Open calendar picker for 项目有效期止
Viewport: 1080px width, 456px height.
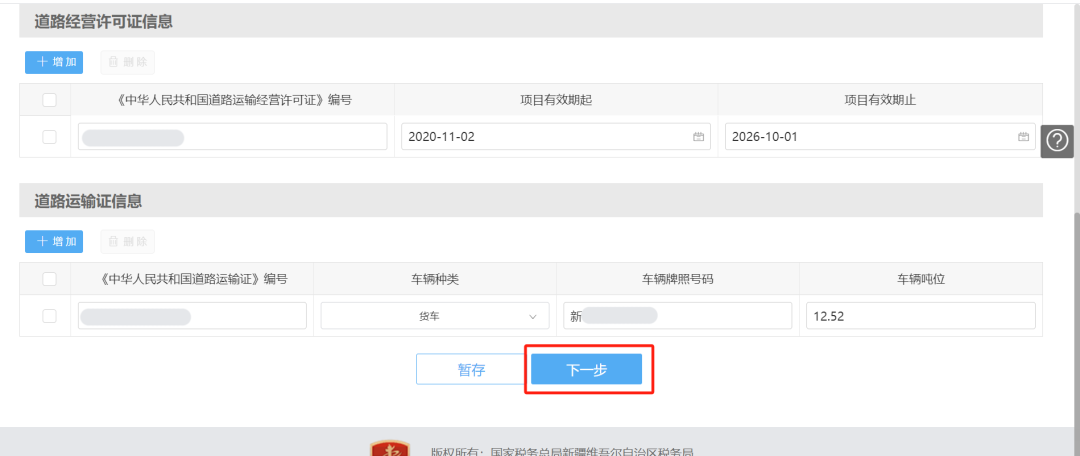click(1023, 137)
